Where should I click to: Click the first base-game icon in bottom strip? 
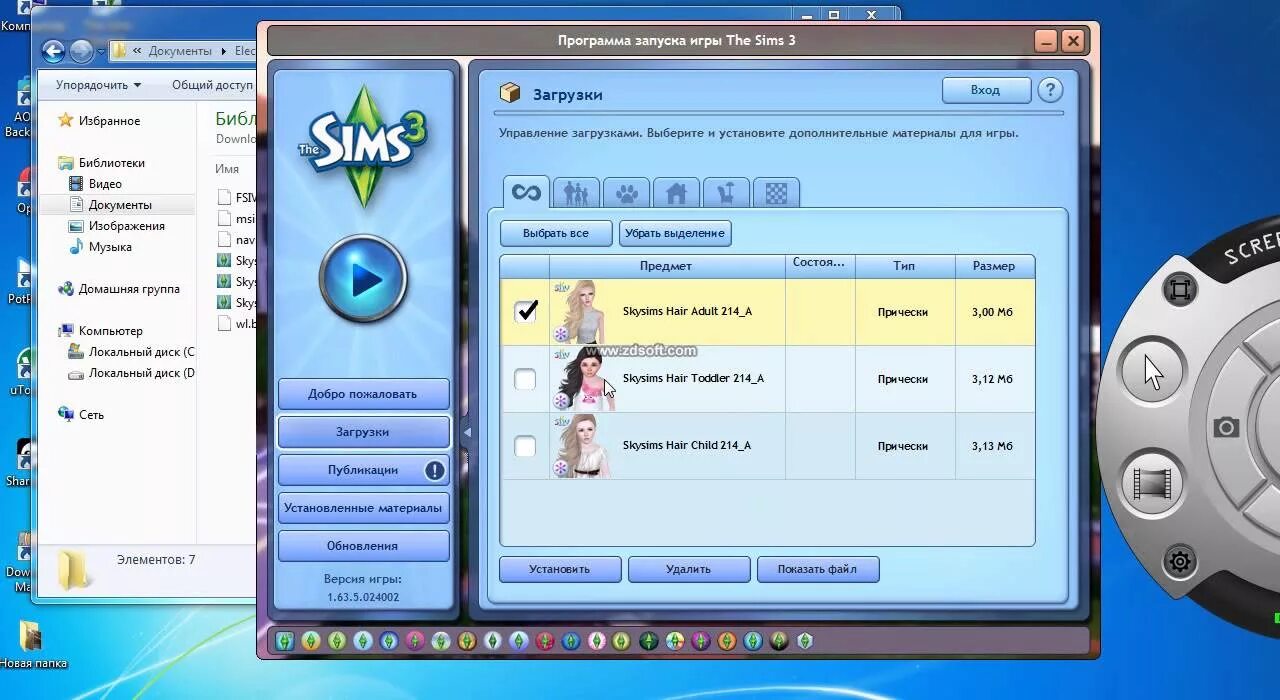(285, 641)
